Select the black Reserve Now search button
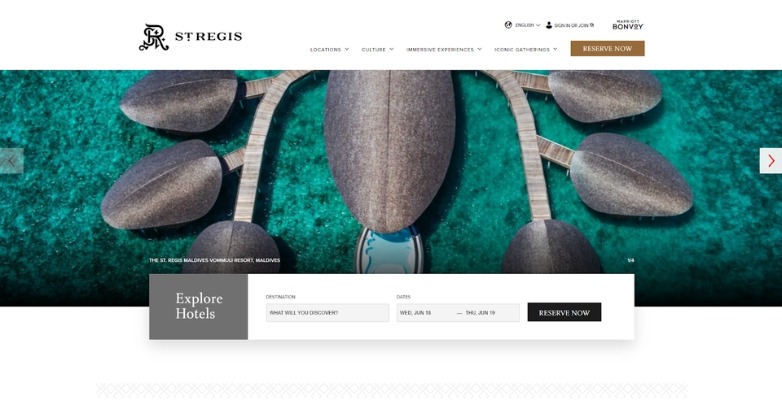Viewport: 782px width, 410px height. pyautogui.click(x=564, y=312)
